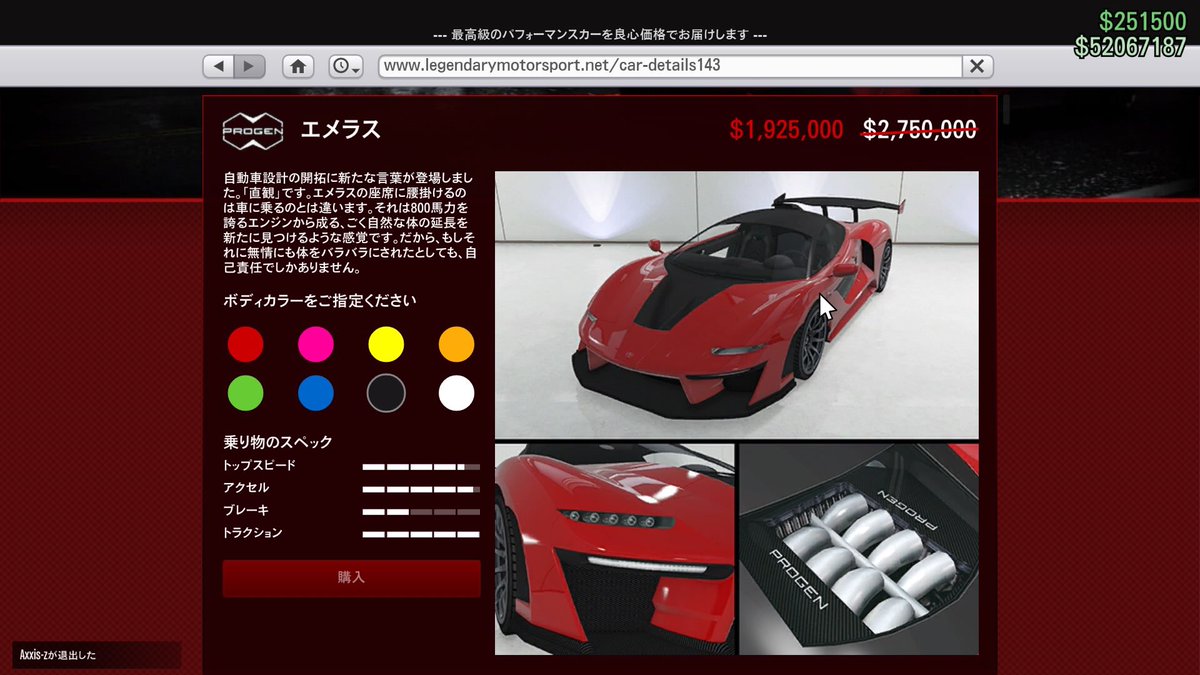1200x675 pixels.
Task: Click the discounted price $1,925,000
Action: click(786, 130)
